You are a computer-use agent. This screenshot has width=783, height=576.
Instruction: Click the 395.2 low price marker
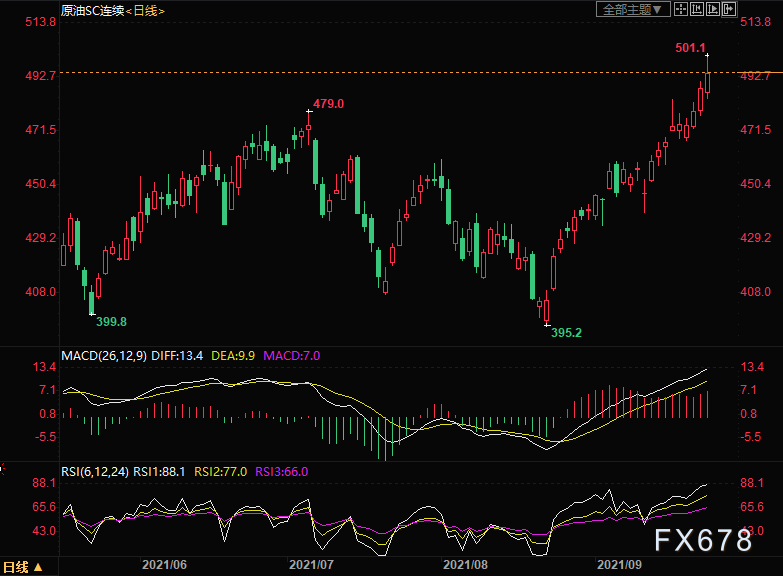[x=567, y=332]
